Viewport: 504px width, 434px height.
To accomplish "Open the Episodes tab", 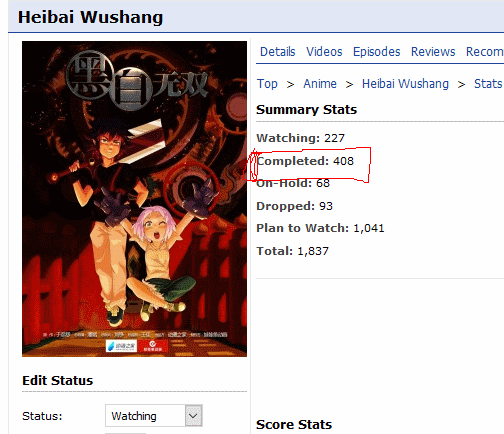I will point(376,52).
